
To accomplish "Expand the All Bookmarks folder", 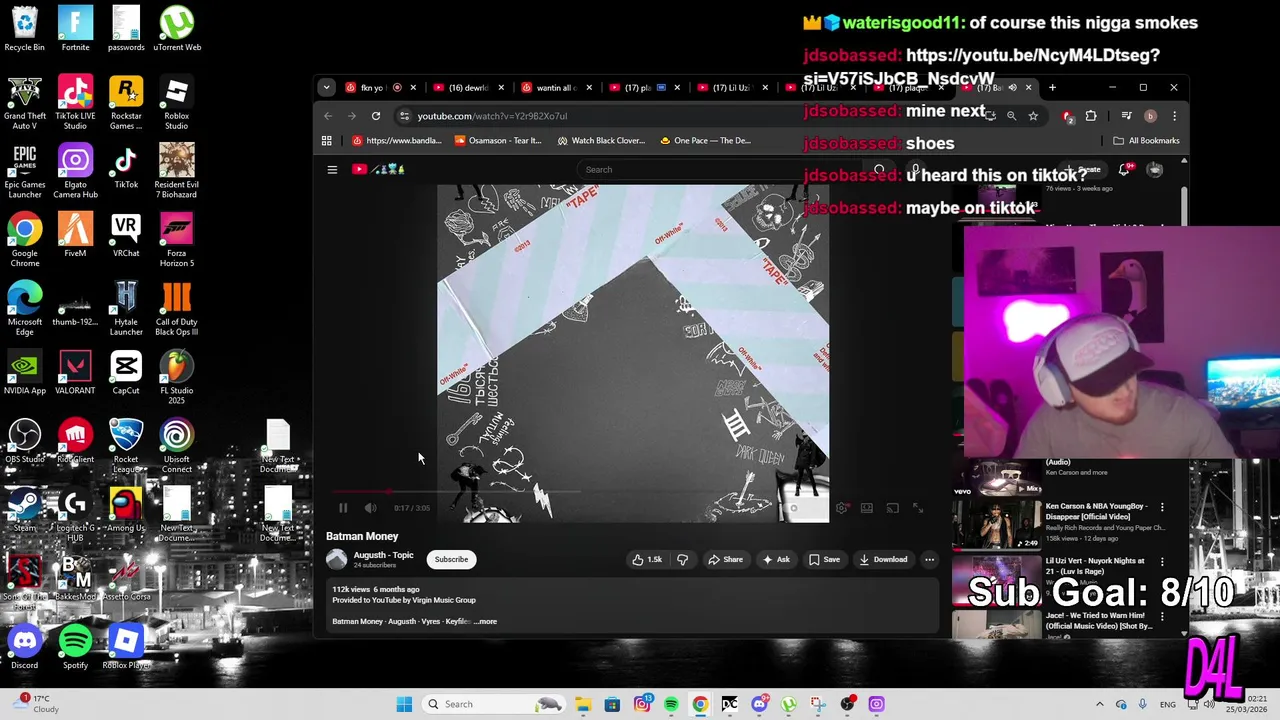I will point(1146,141).
